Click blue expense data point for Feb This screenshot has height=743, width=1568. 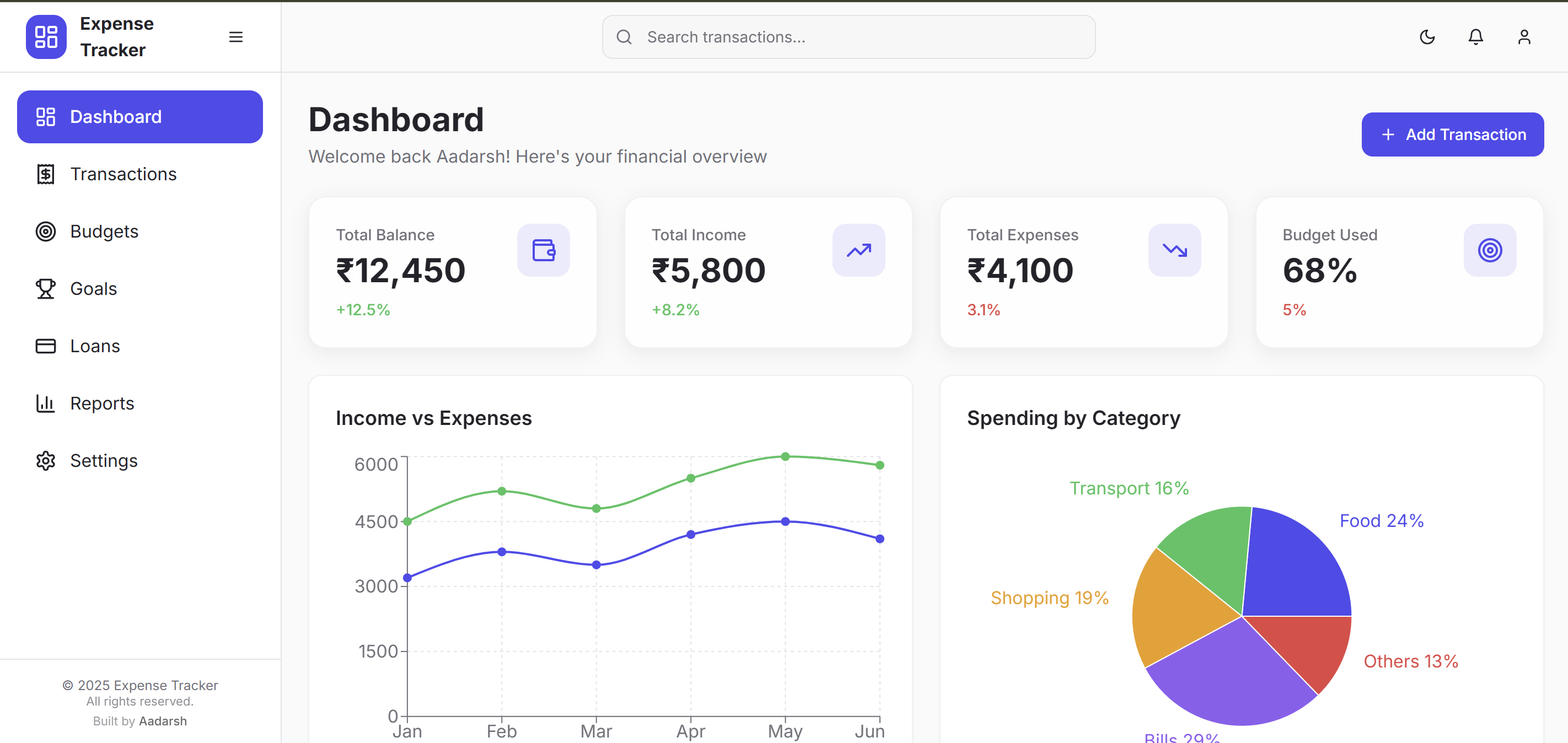[x=502, y=552]
